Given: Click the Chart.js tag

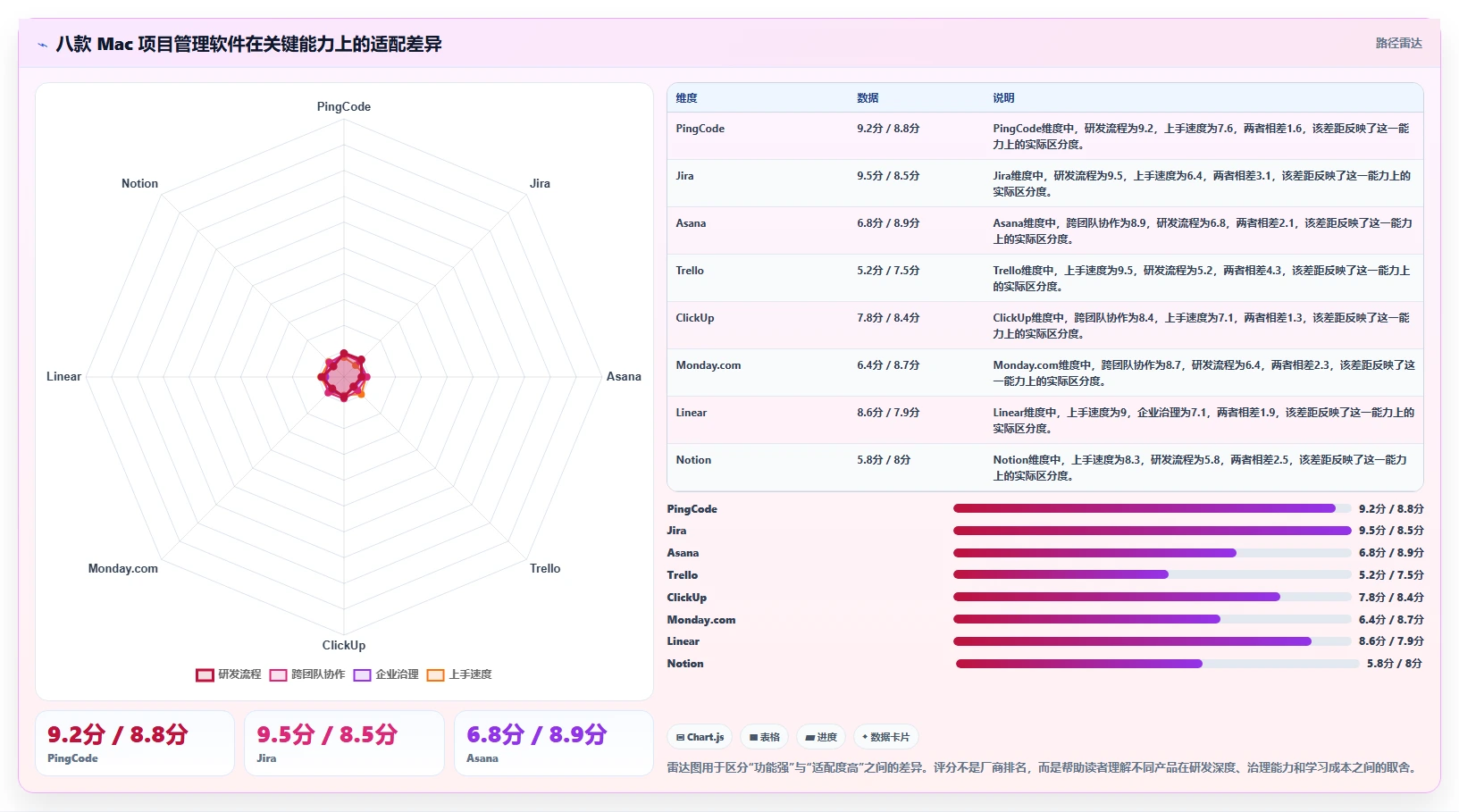Looking at the screenshot, I should 700,737.
